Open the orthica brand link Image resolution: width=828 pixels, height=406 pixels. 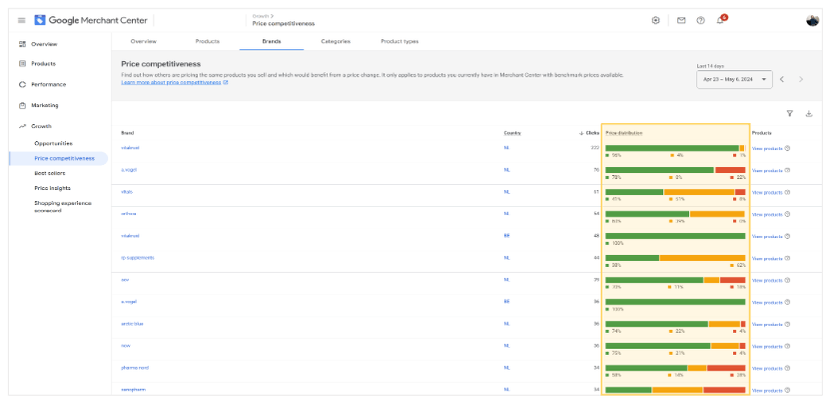129,214
